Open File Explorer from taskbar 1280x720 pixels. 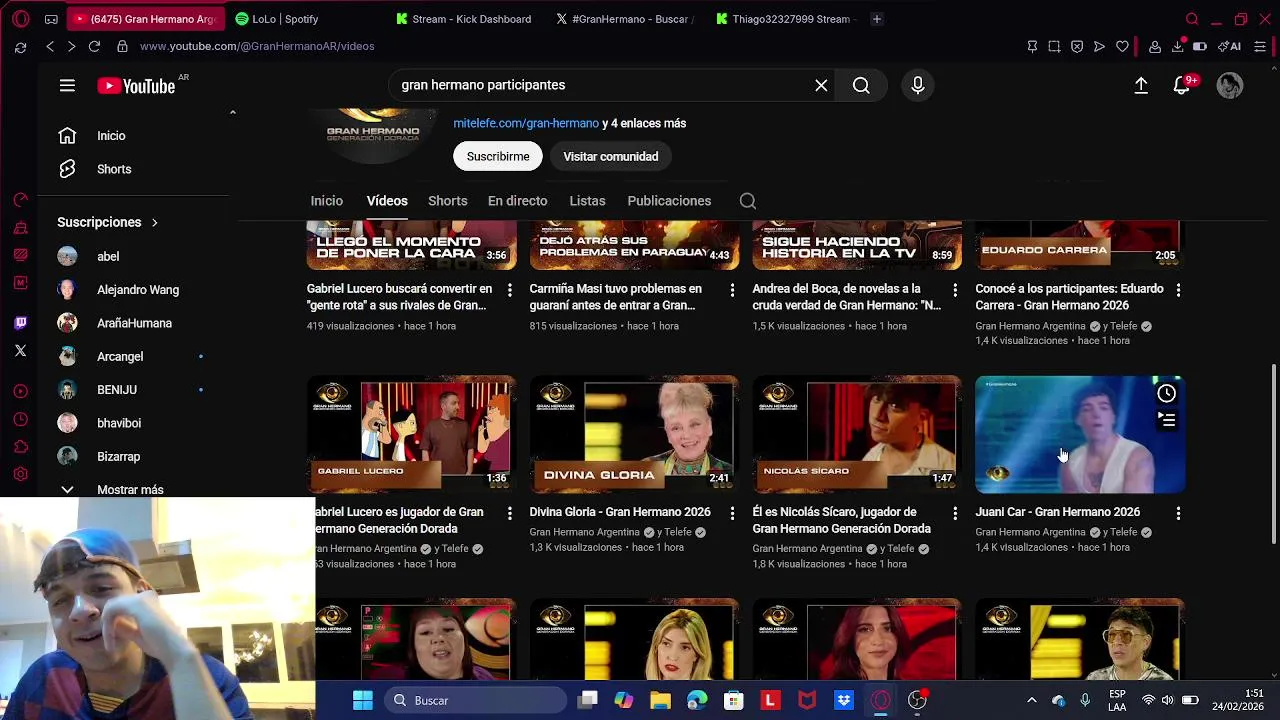[x=660, y=700]
